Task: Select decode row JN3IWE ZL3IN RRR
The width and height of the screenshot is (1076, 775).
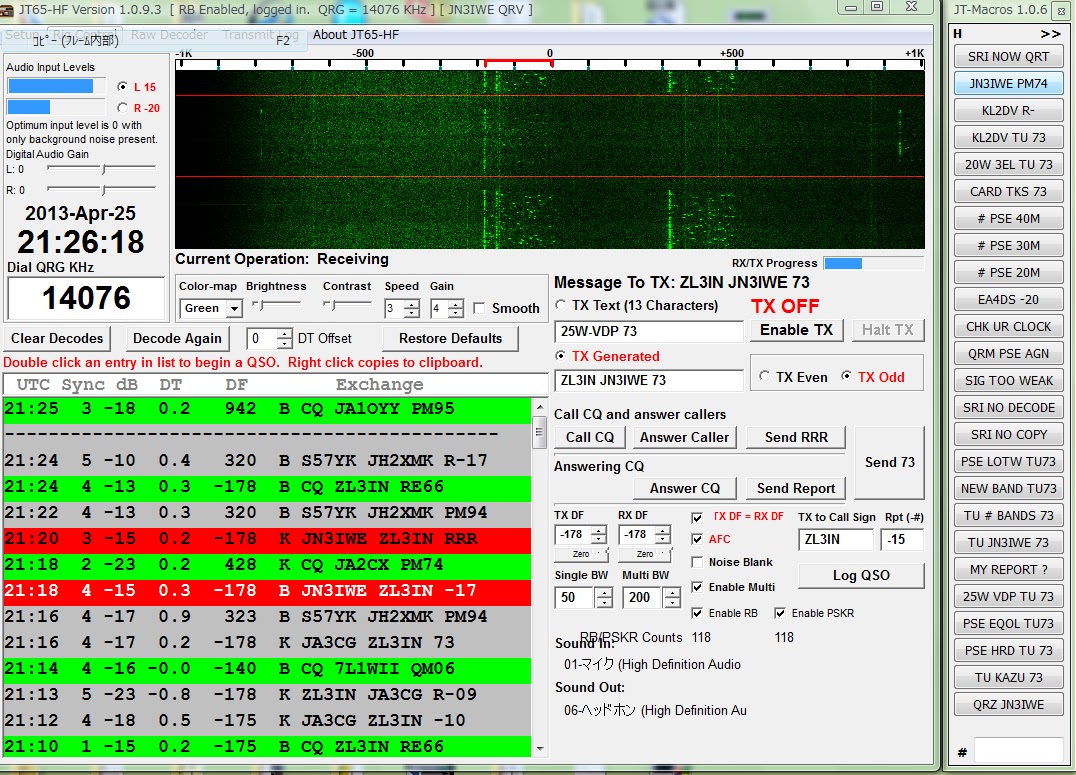Action: [x=267, y=539]
